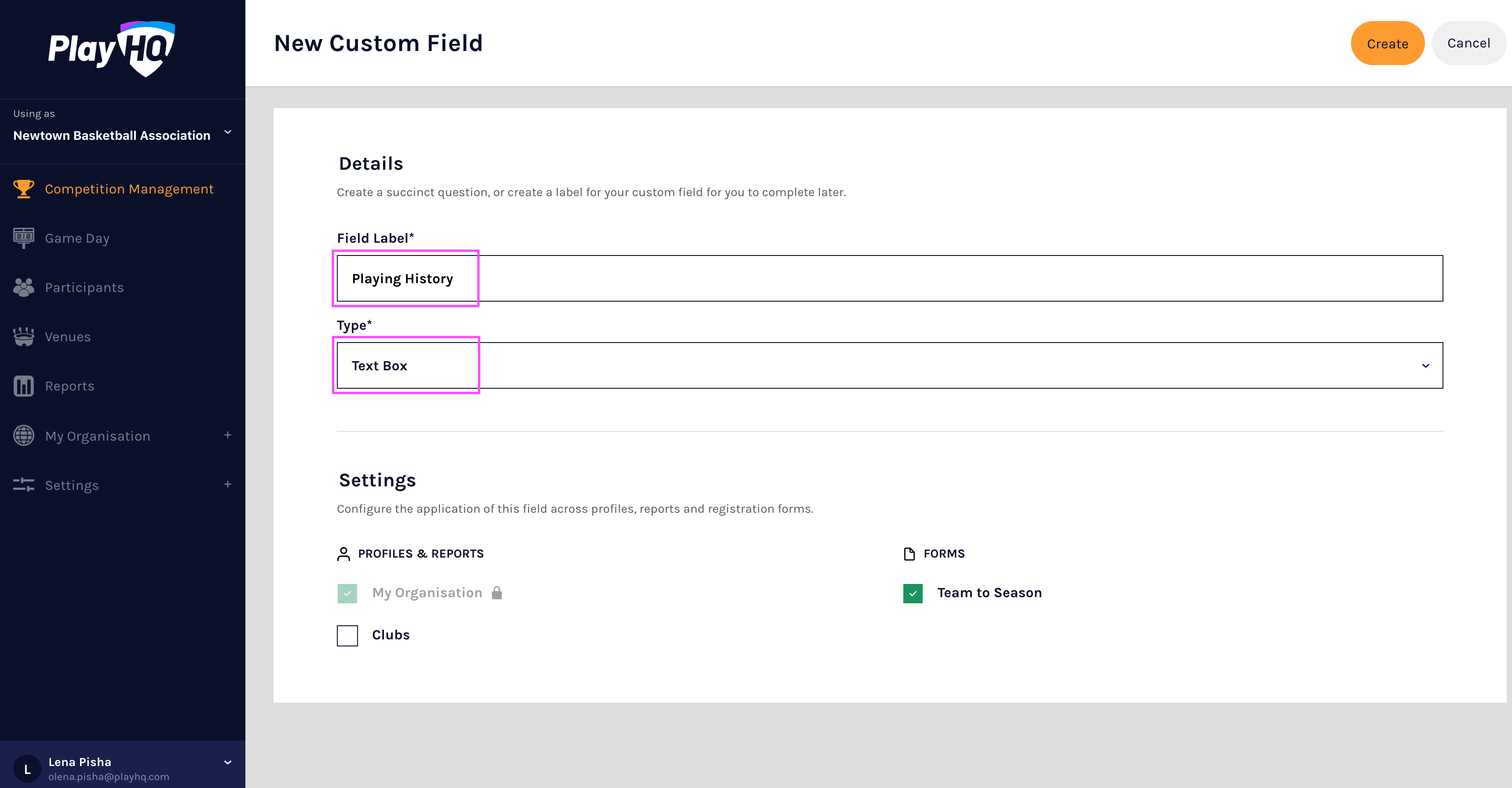Expand the My Organisation plus sign
The image size is (1512, 788).
tap(228, 435)
